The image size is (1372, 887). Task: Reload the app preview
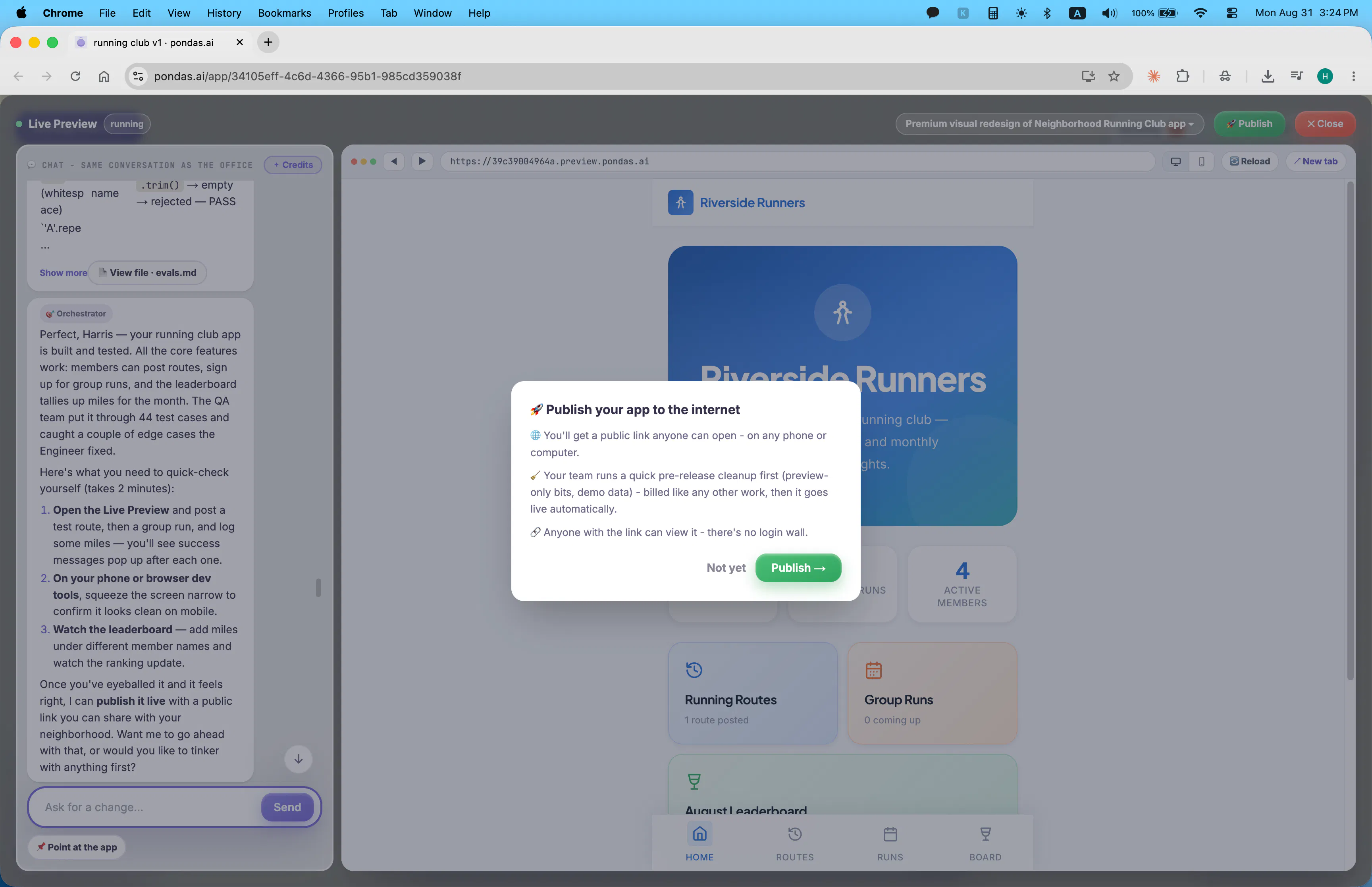(1250, 161)
